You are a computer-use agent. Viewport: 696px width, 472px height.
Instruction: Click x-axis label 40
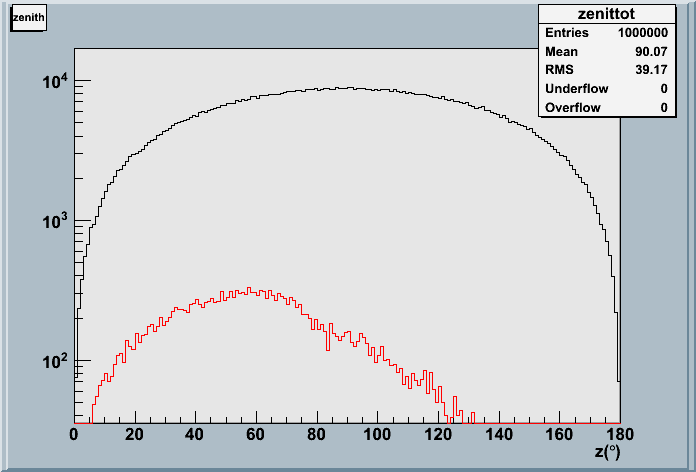tap(195, 434)
